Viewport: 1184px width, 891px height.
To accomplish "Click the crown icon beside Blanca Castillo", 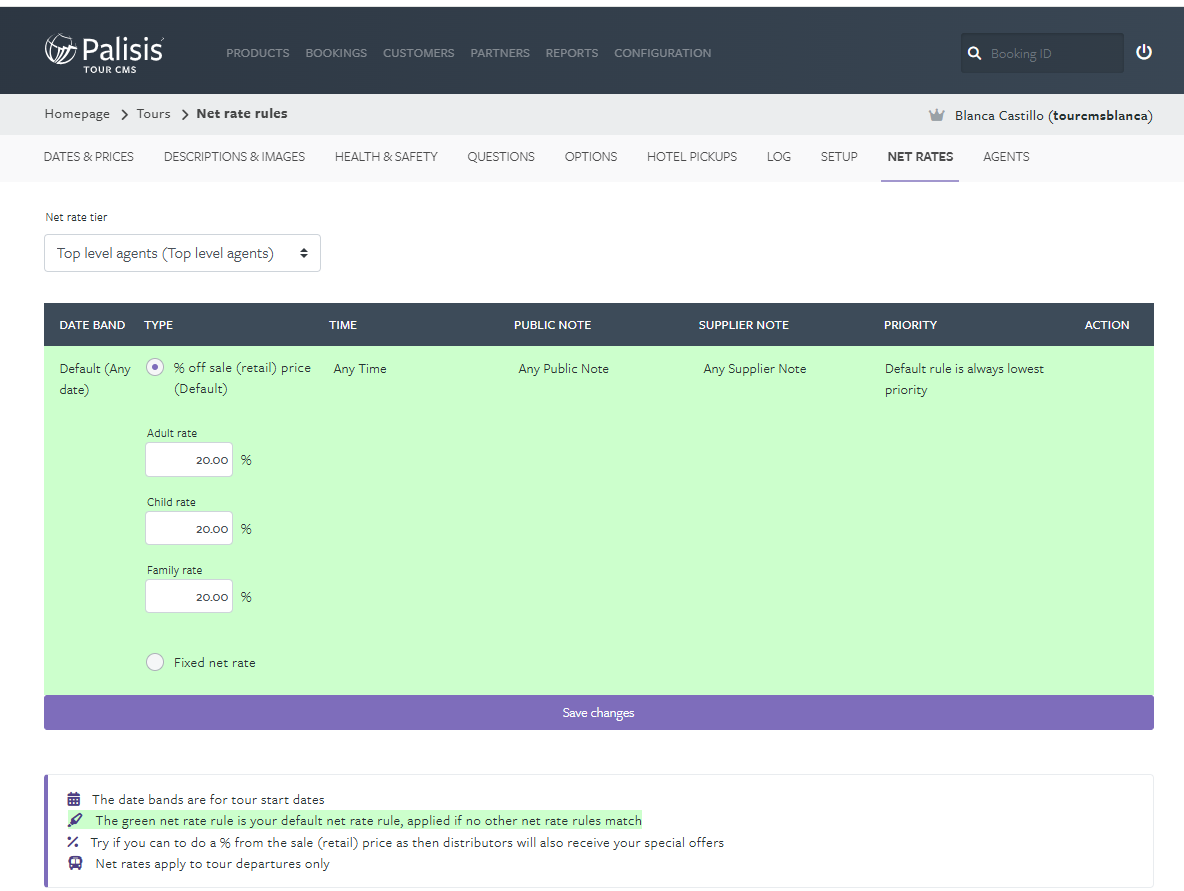I will [x=936, y=116].
